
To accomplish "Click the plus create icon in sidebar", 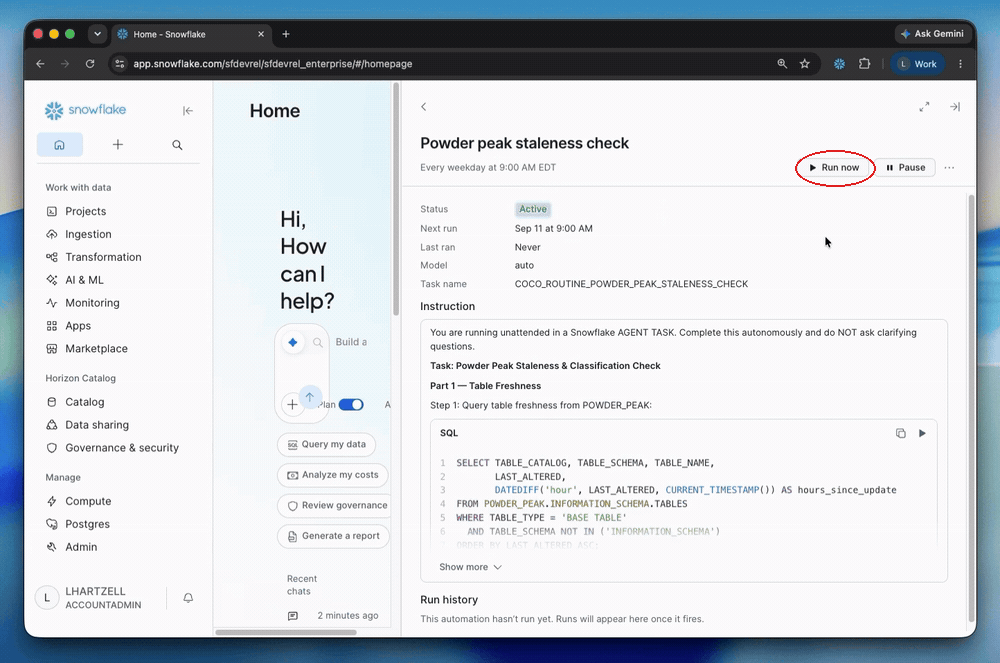I will coord(118,145).
